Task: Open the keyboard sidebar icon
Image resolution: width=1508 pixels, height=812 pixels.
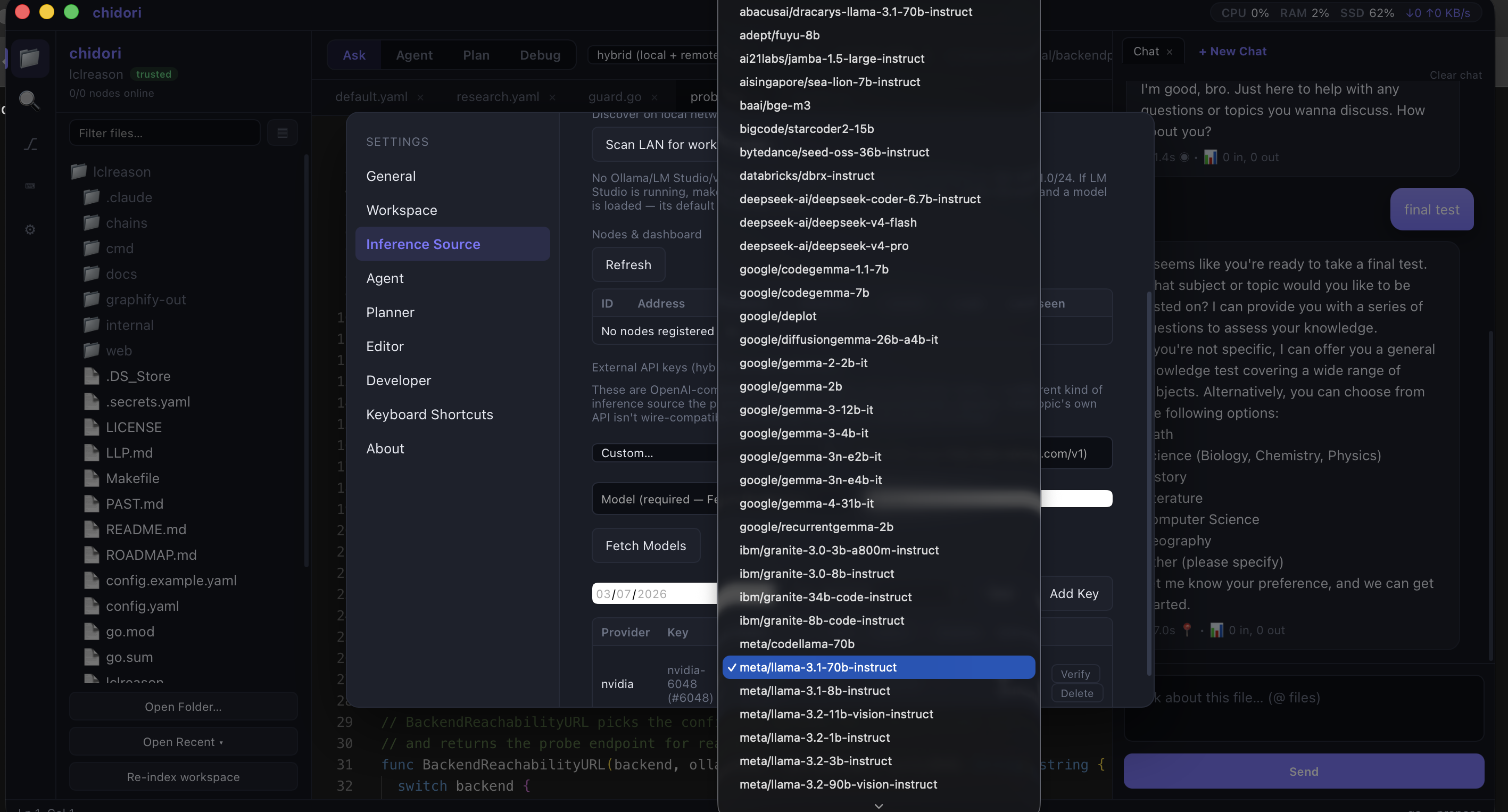Action: [30, 186]
